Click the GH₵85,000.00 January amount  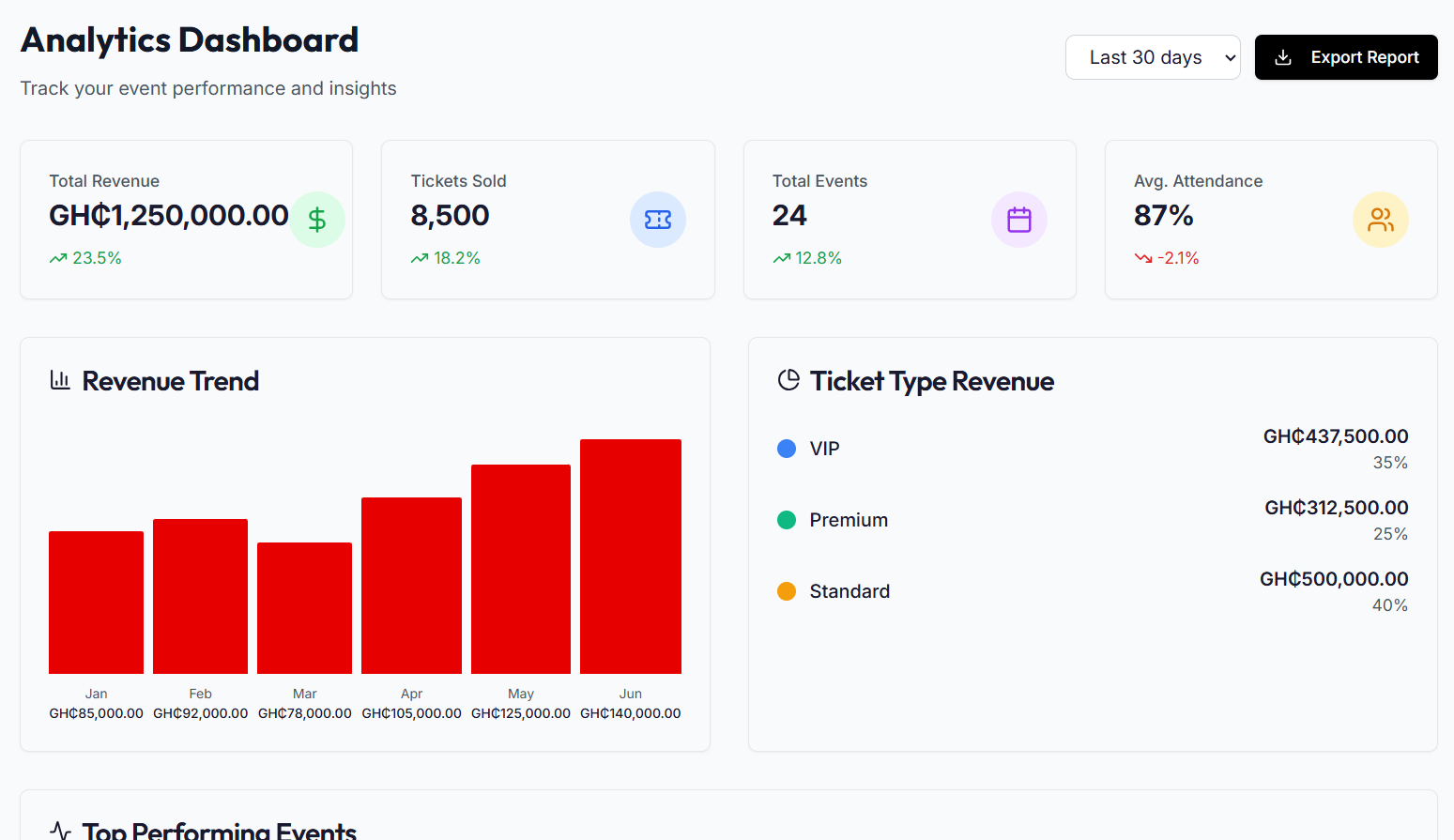pyautogui.click(x=96, y=713)
